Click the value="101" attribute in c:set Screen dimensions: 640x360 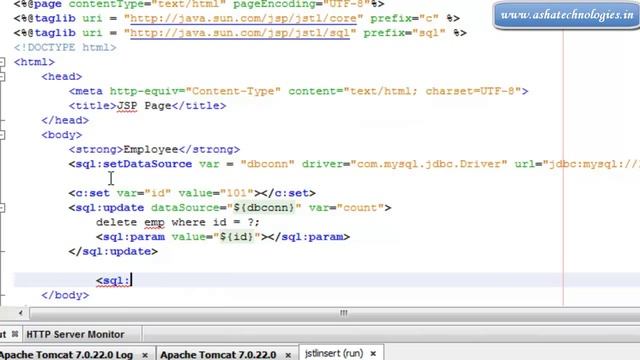click(216, 193)
